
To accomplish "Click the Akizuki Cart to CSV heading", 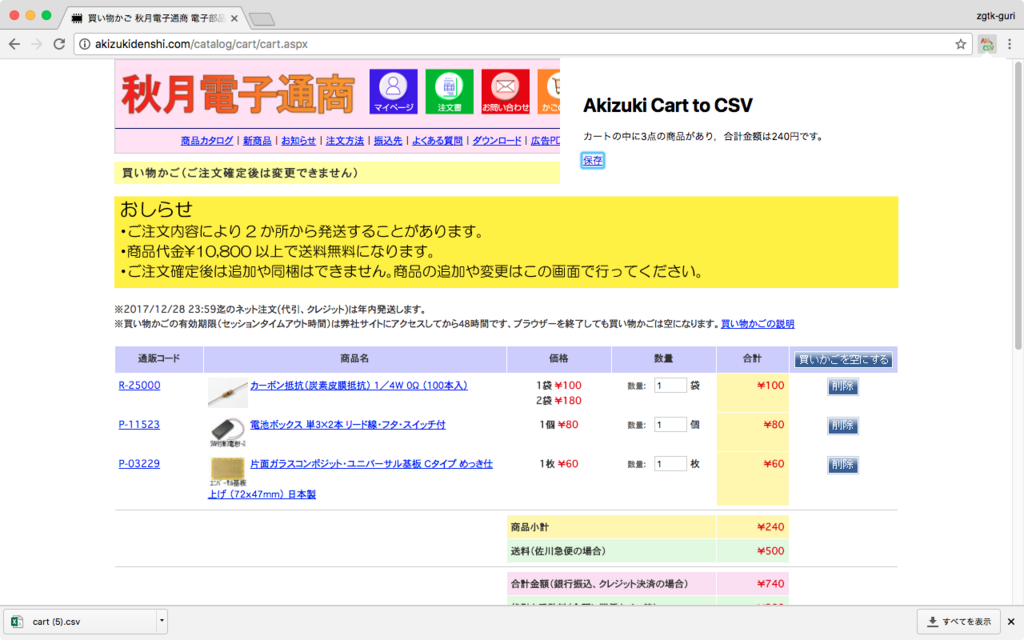I will 667,105.
